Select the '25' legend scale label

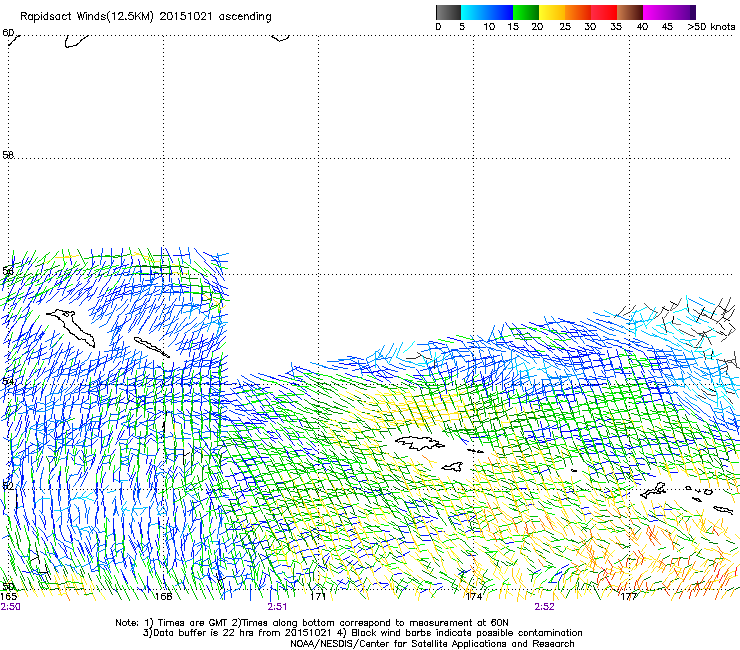565,27
